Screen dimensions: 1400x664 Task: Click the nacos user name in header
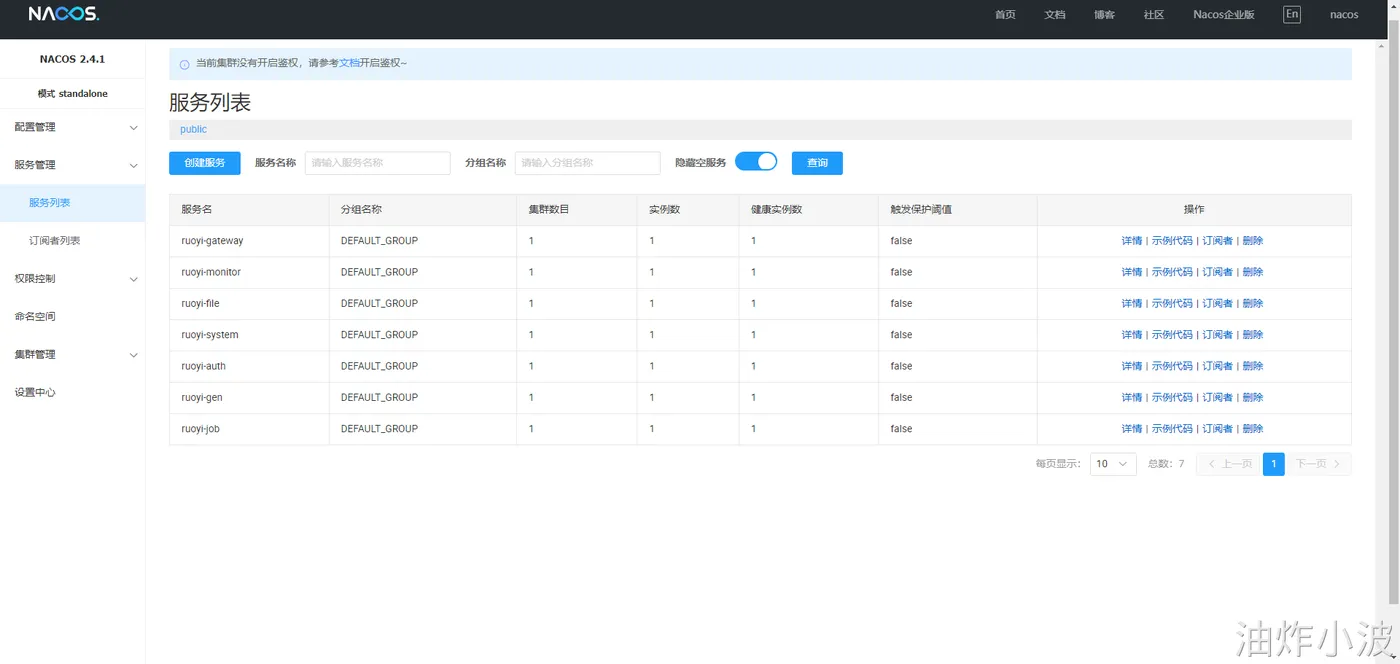click(1344, 15)
